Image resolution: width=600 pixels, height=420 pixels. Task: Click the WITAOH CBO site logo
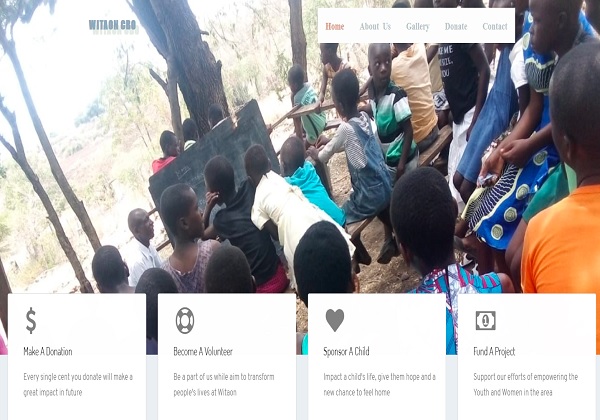point(112,25)
